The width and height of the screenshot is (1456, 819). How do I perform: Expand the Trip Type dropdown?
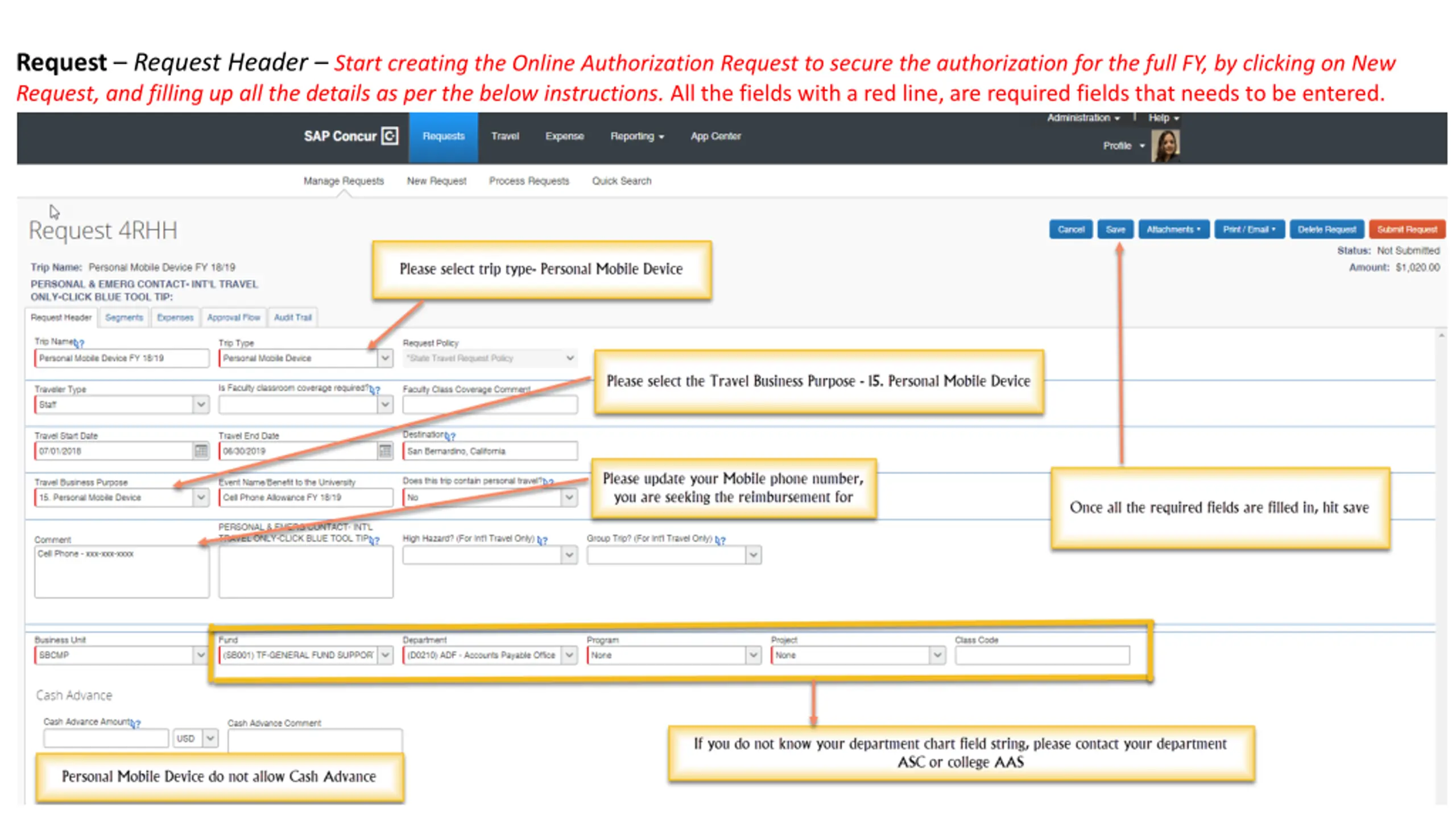click(385, 358)
